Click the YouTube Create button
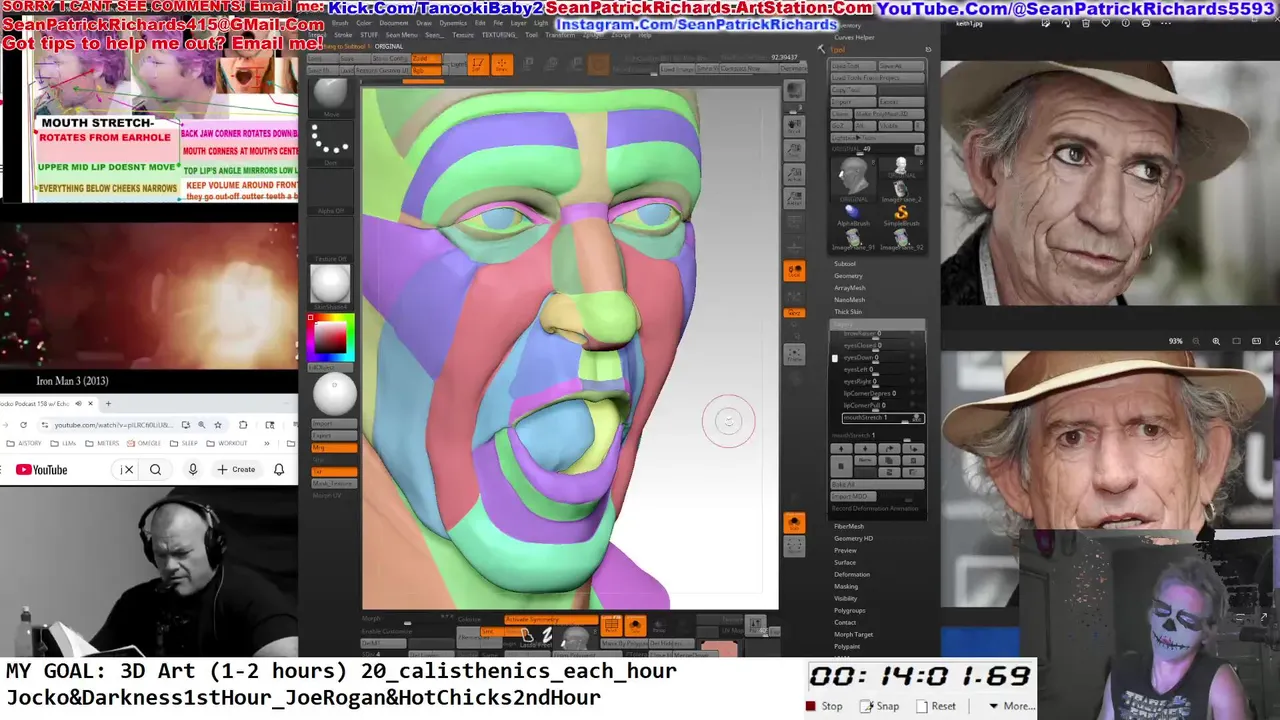The height and width of the screenshot is (720, 1280). point(236,470)
